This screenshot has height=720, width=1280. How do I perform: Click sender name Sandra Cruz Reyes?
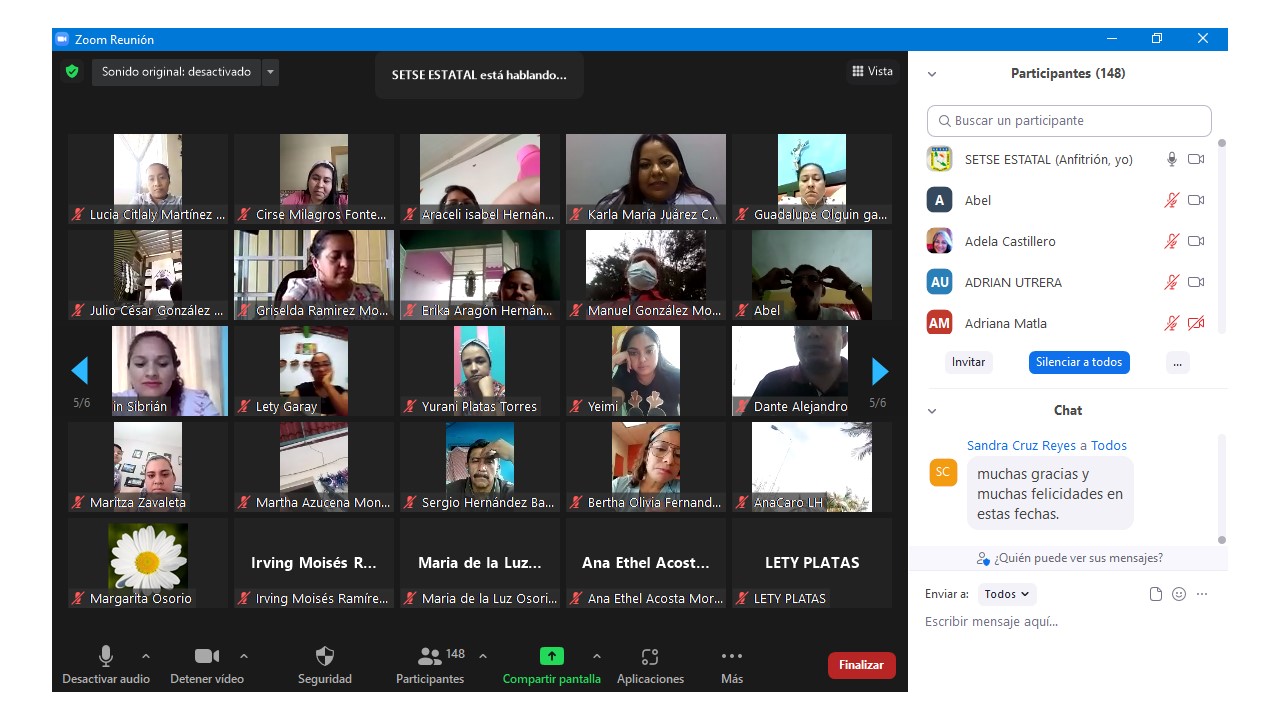tap(1021, 446)
